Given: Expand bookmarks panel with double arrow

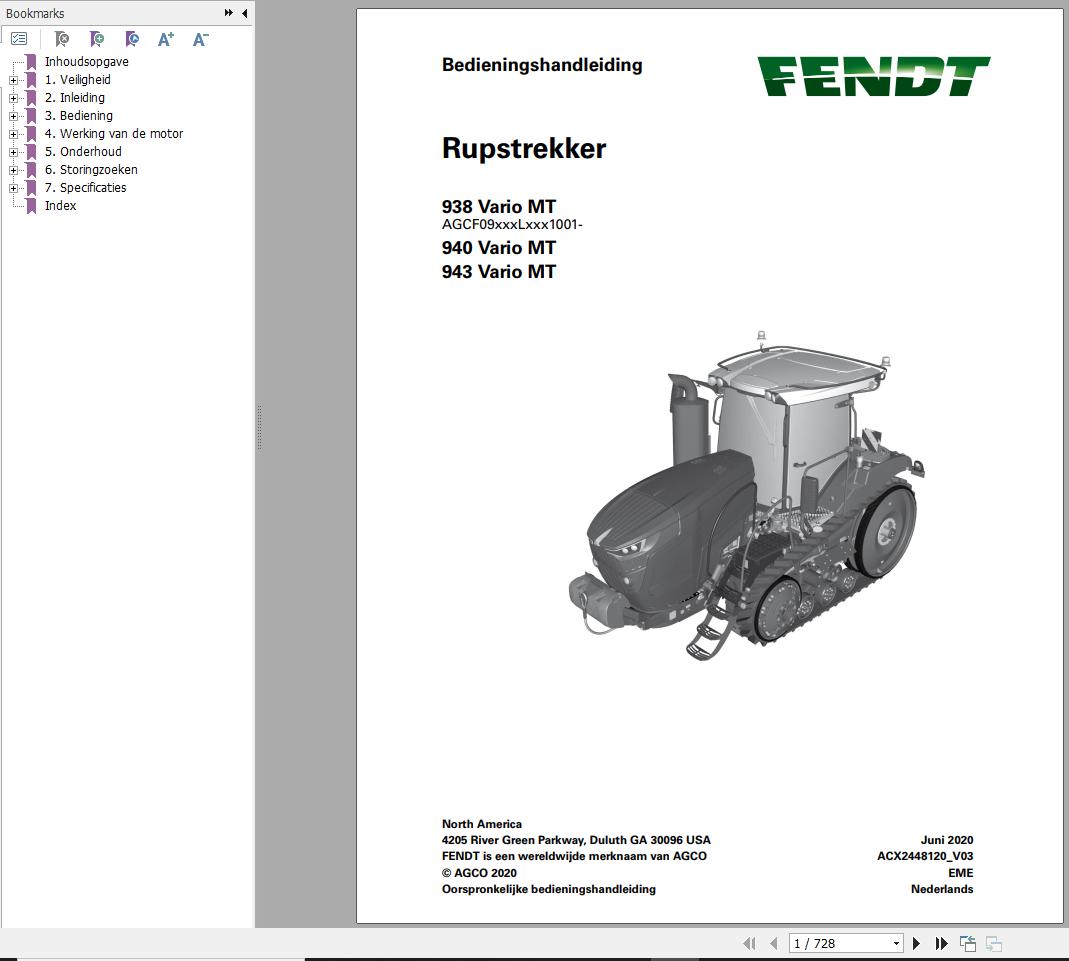Looking at the screenshot, I should (x=228, y=13).
